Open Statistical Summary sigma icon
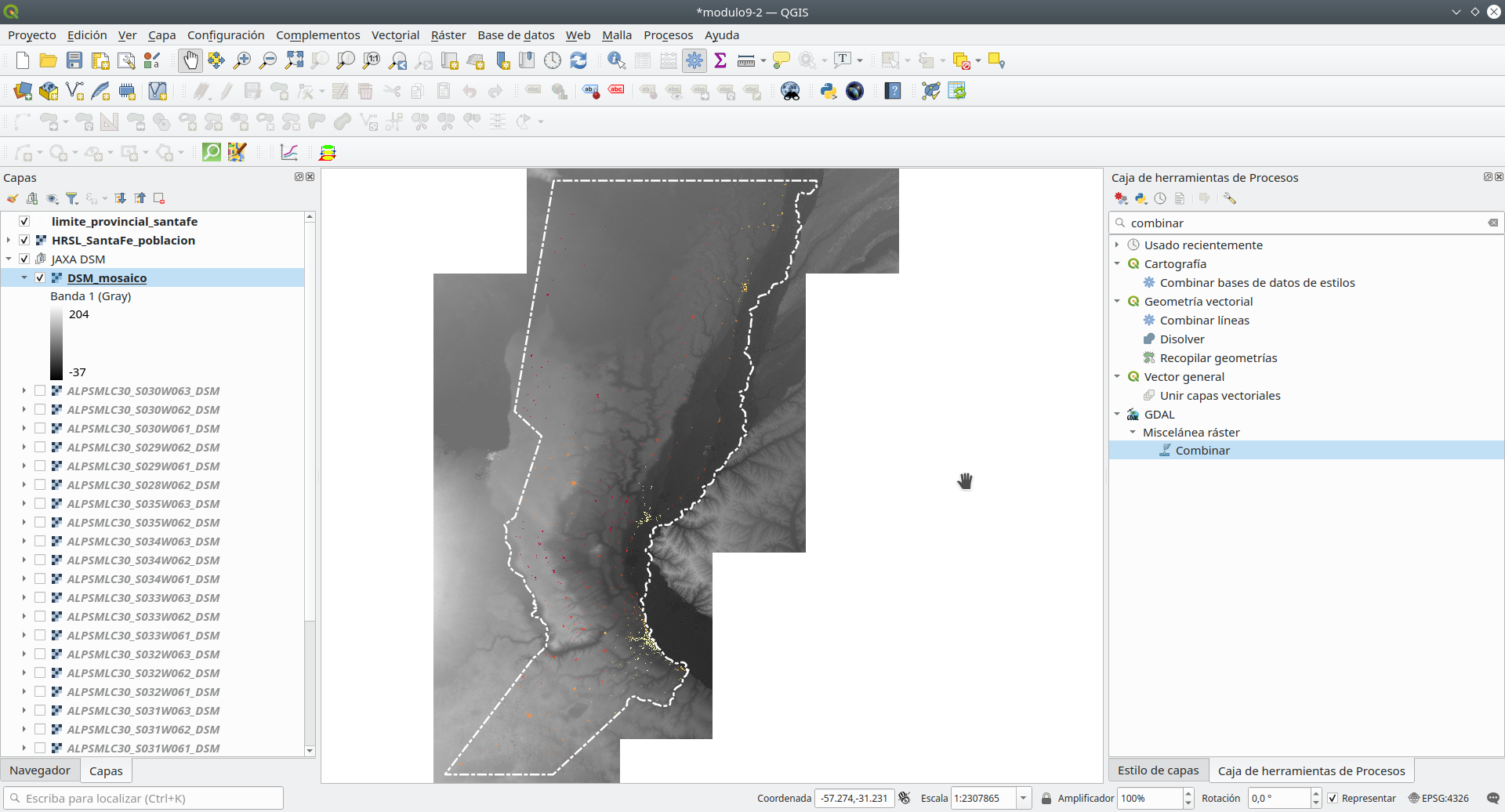This screenshot has width=1505, height=812. [x=720, y=60]
